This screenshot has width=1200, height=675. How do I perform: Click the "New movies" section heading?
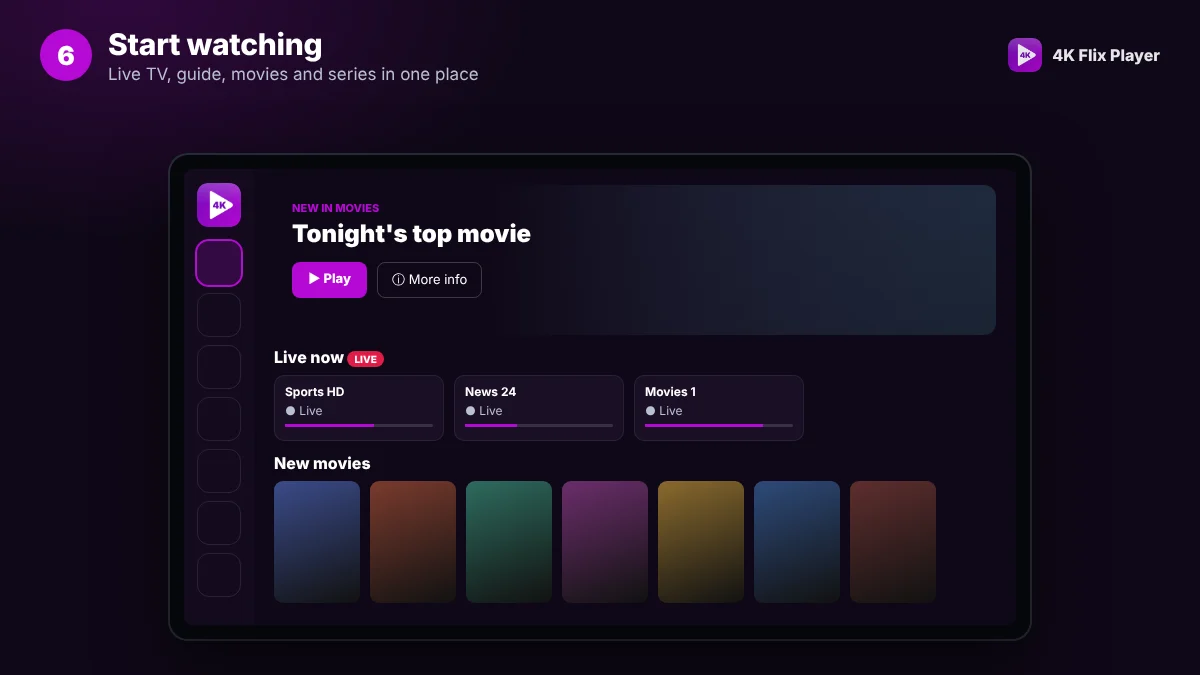click(322, 463)
